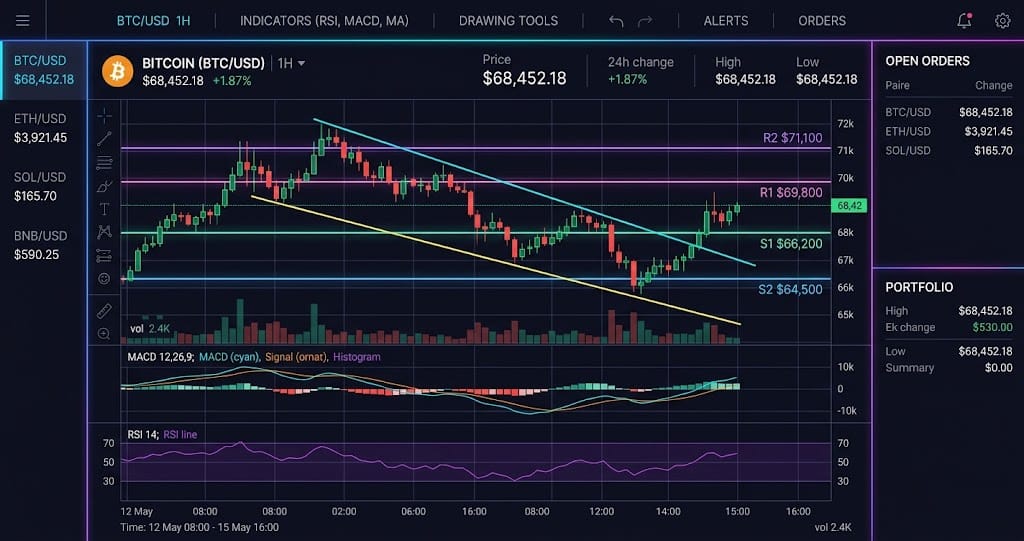
Task: Click the MACD 12,26,9 indicator label
Action: pos(160,357)
